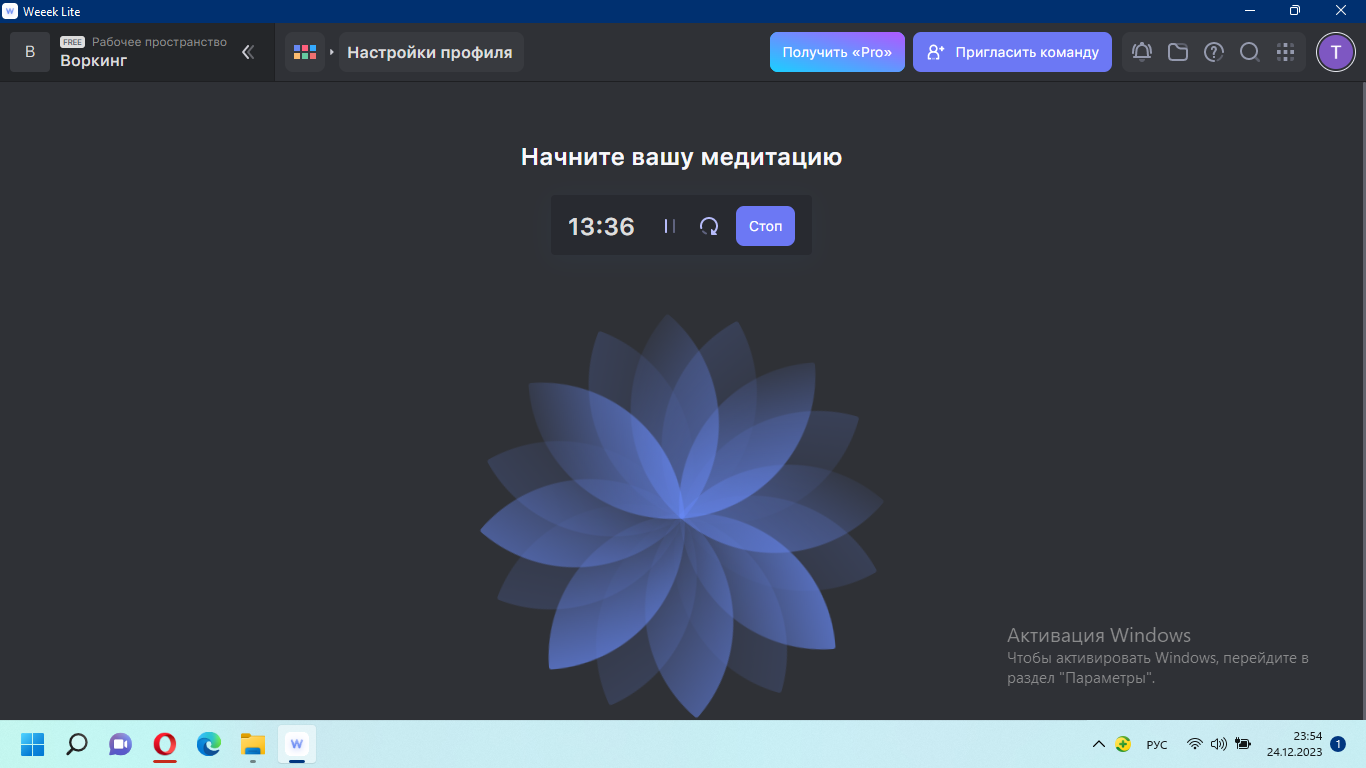Click Получить «Pro» button
This screenshot has width=1366, height=768.
(x=837, y=51)
